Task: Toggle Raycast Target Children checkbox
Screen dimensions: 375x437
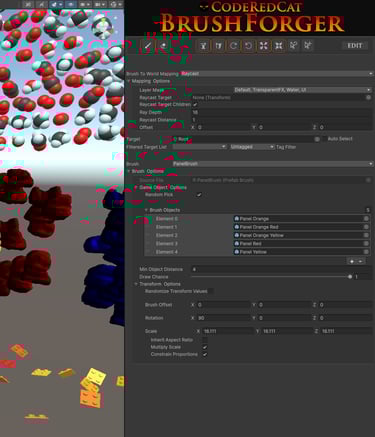Action: [195, 105]
